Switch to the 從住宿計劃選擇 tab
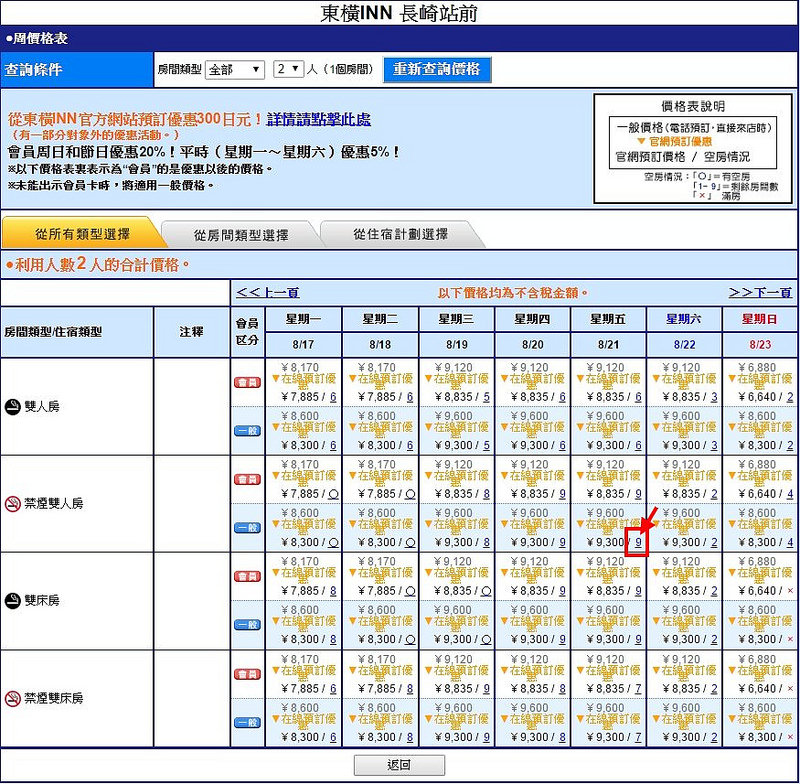The width and height of the screenshot is (800, 784). 401,234
